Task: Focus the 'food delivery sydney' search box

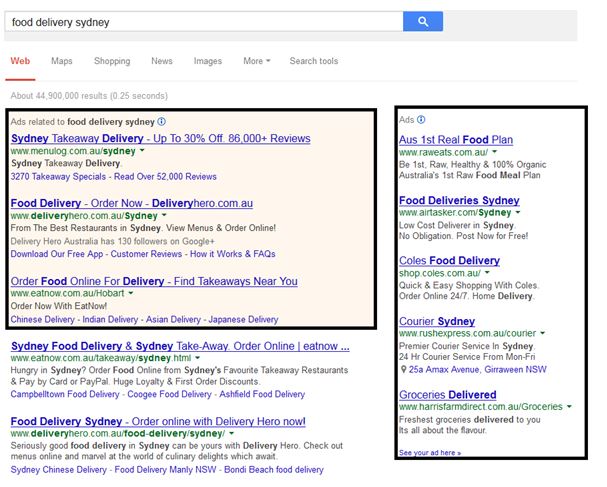Action: (x=204, y=22)
